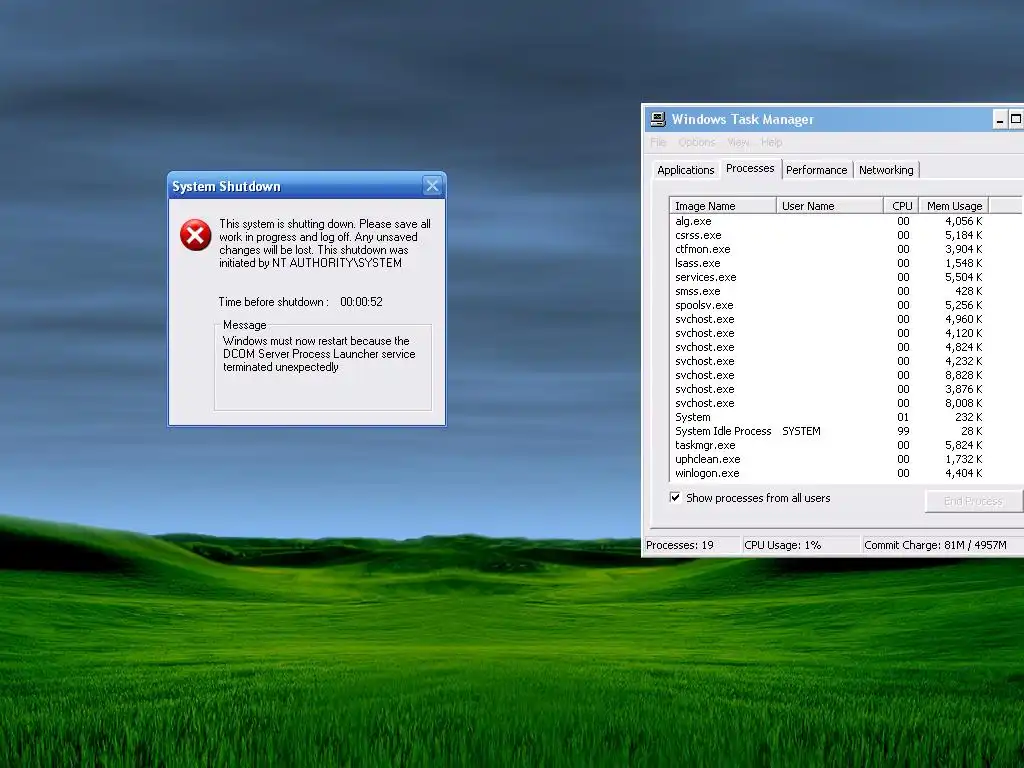Select svchost.exe using 3,876 K

pyautogui.click(x=829, y=389)
